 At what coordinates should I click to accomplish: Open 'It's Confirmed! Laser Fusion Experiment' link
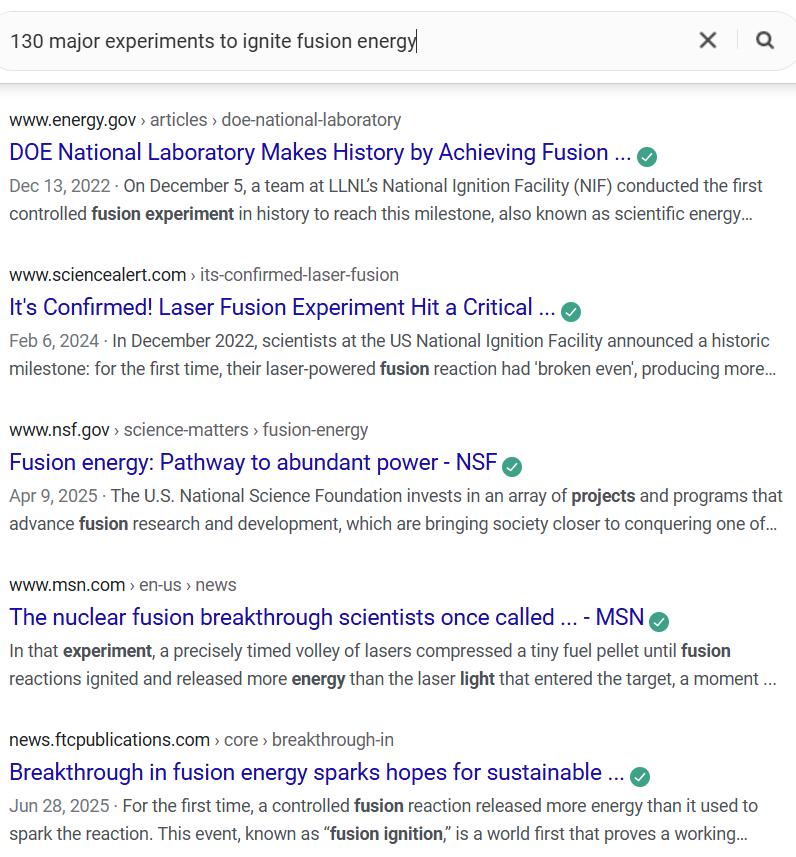point(282,308)
